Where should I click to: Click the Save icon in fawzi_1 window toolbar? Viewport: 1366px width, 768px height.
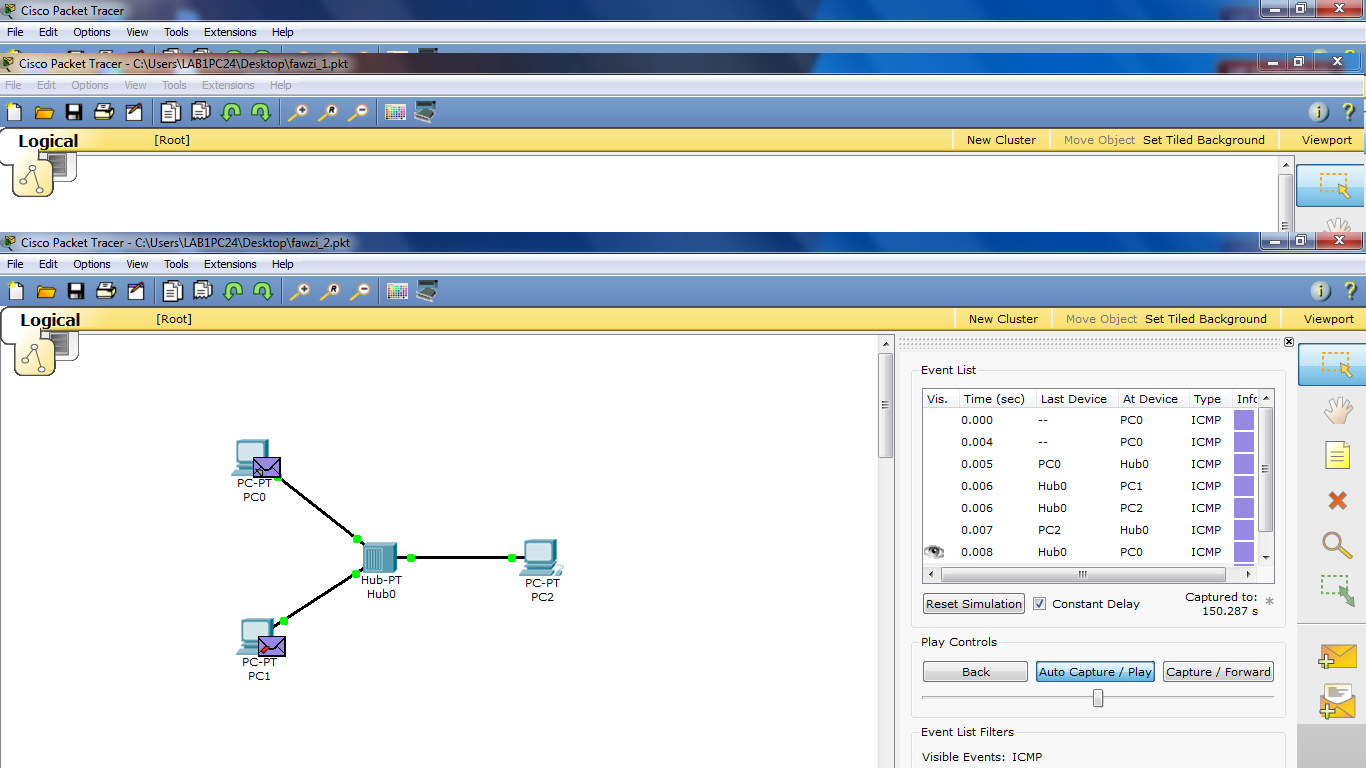coord(73,112)
